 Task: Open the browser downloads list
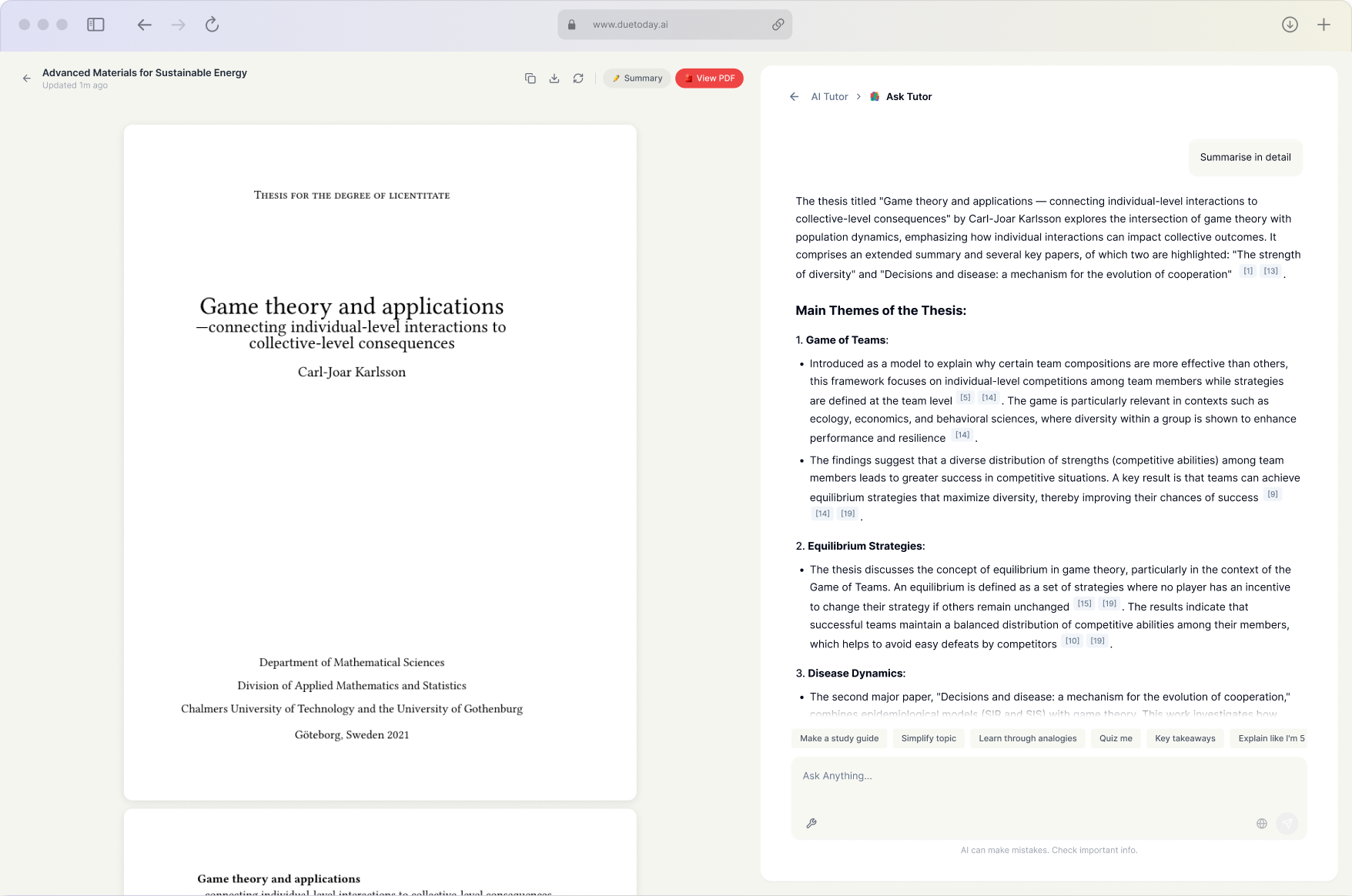[x=1289, y=24]
